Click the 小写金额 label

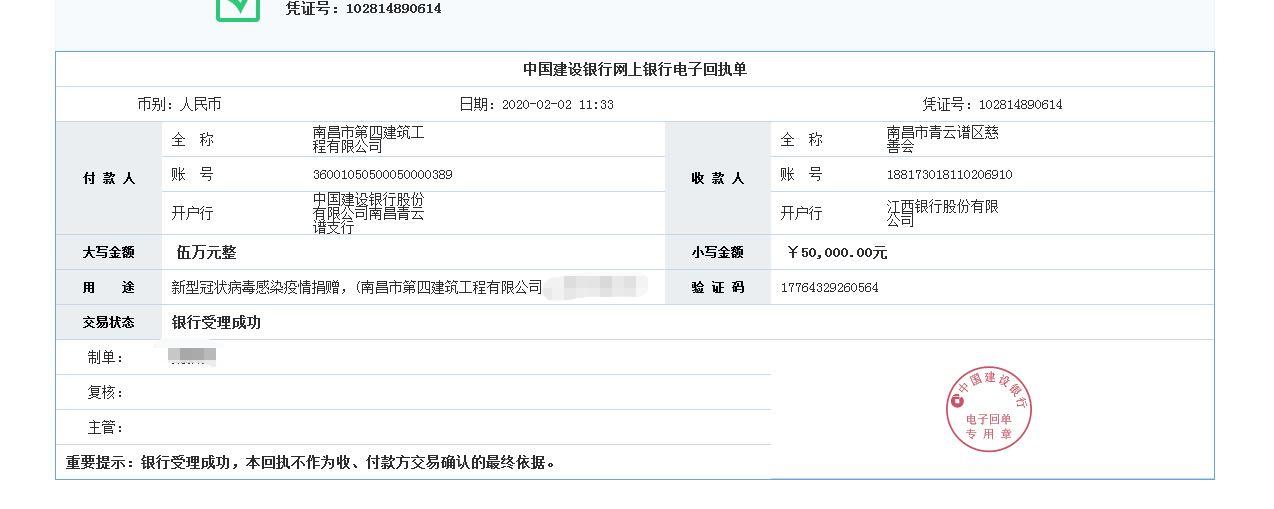click(x=718, y=252)
